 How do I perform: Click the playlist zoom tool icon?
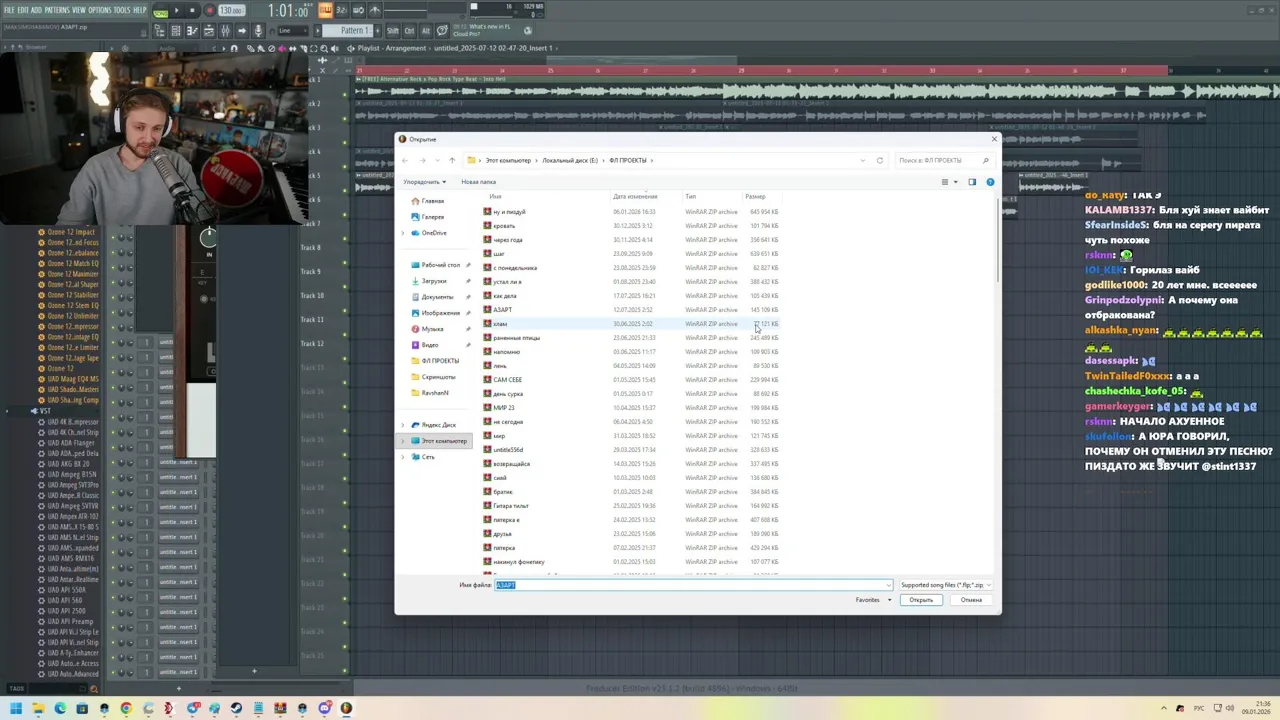324,48
